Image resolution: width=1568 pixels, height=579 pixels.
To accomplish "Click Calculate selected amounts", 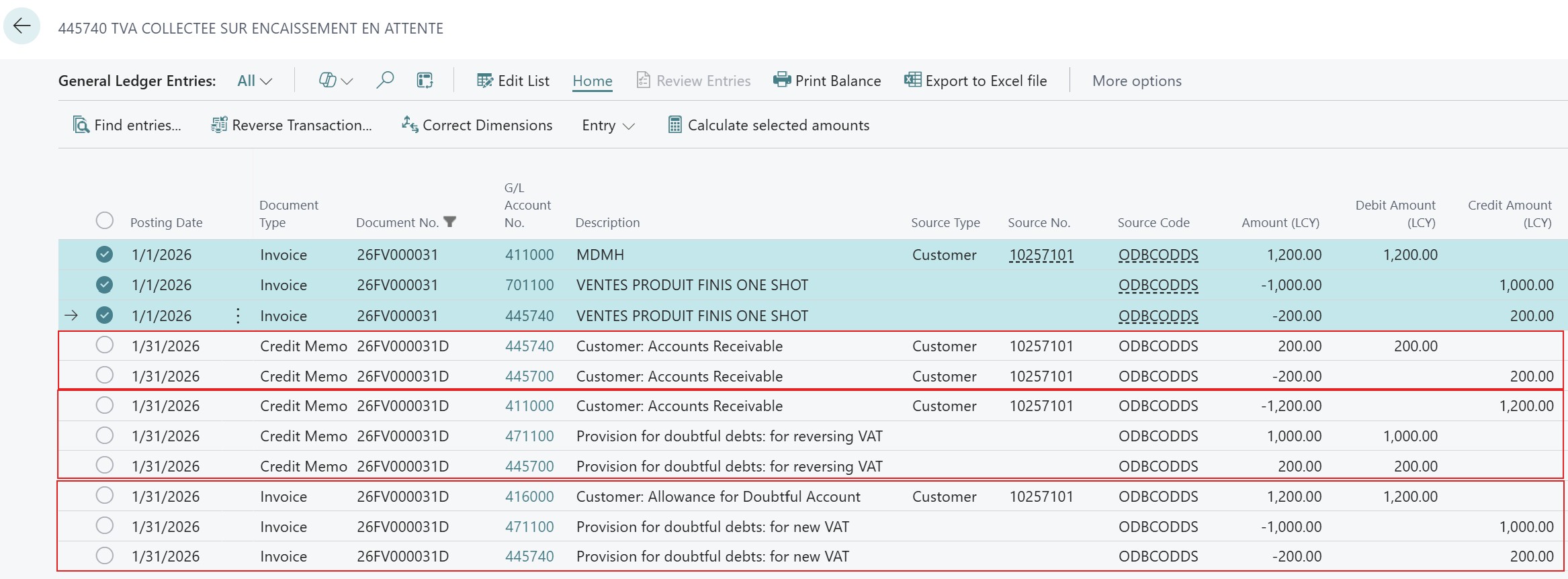I will tap(769, 125).
